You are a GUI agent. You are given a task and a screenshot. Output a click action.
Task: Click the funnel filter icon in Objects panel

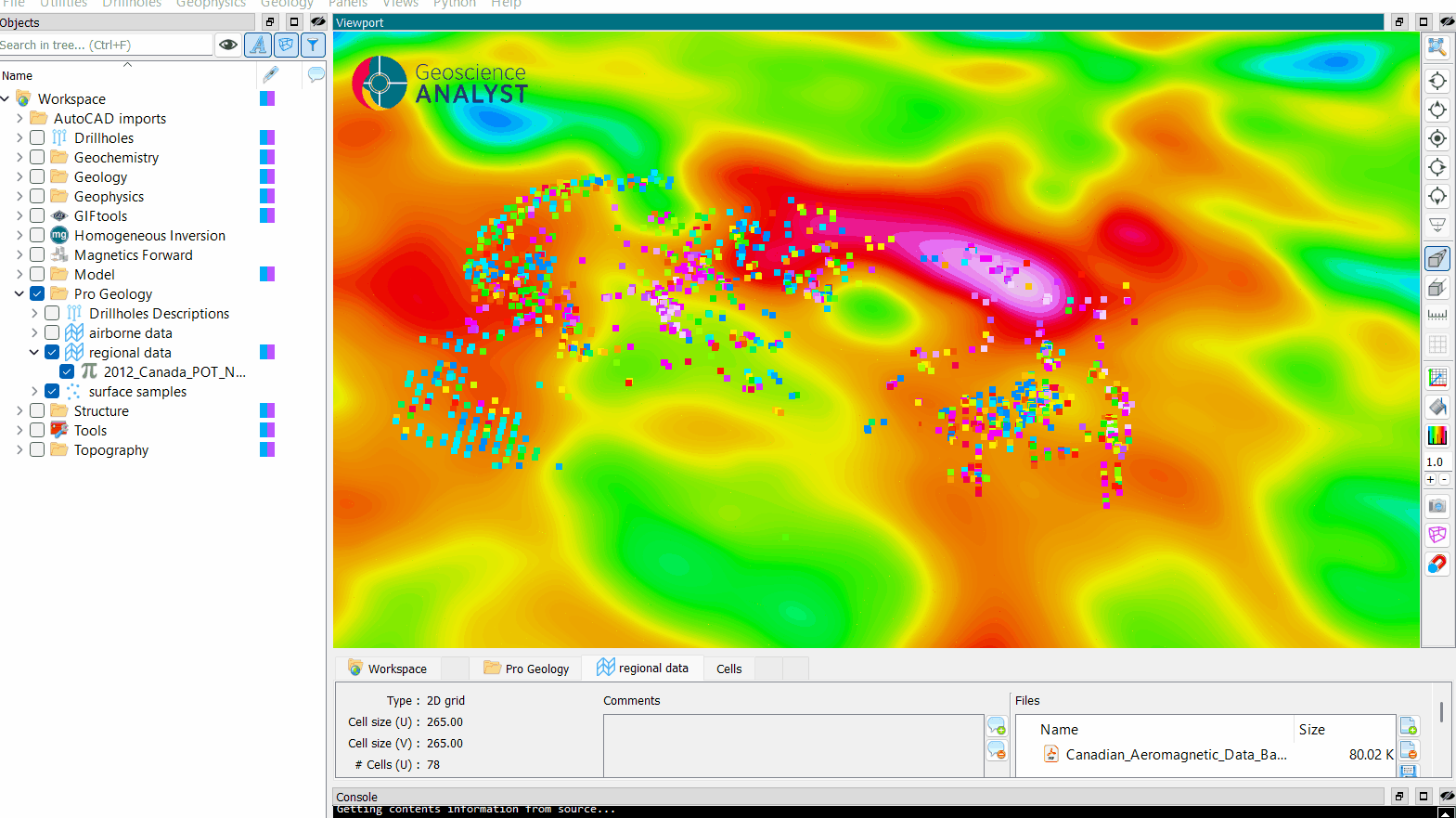(x=314, y=45)
